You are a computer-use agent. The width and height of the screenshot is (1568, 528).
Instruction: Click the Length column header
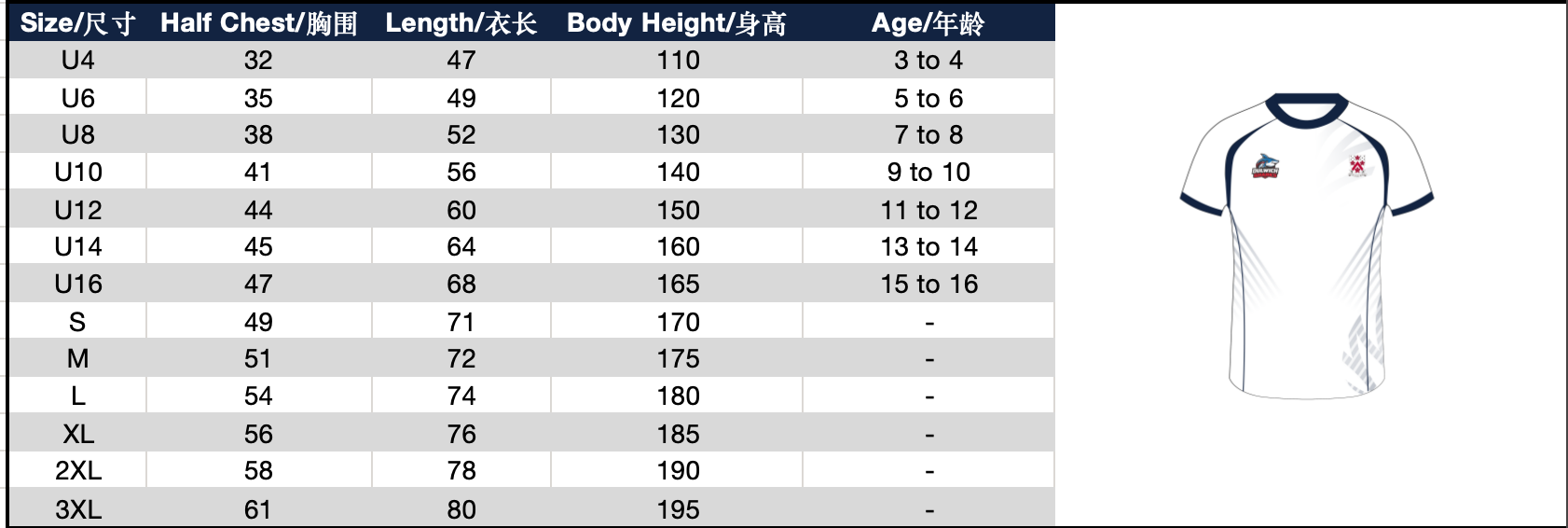(x=461, y=22)
